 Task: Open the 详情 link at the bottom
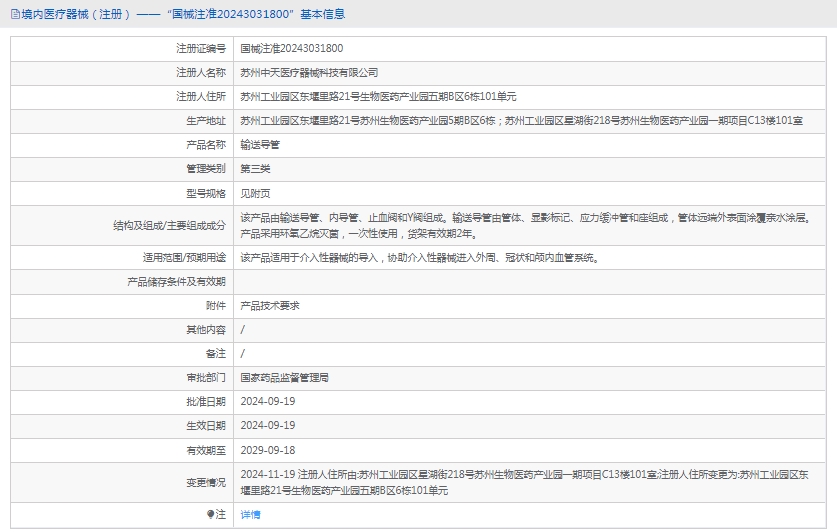(x=250, y=514)
